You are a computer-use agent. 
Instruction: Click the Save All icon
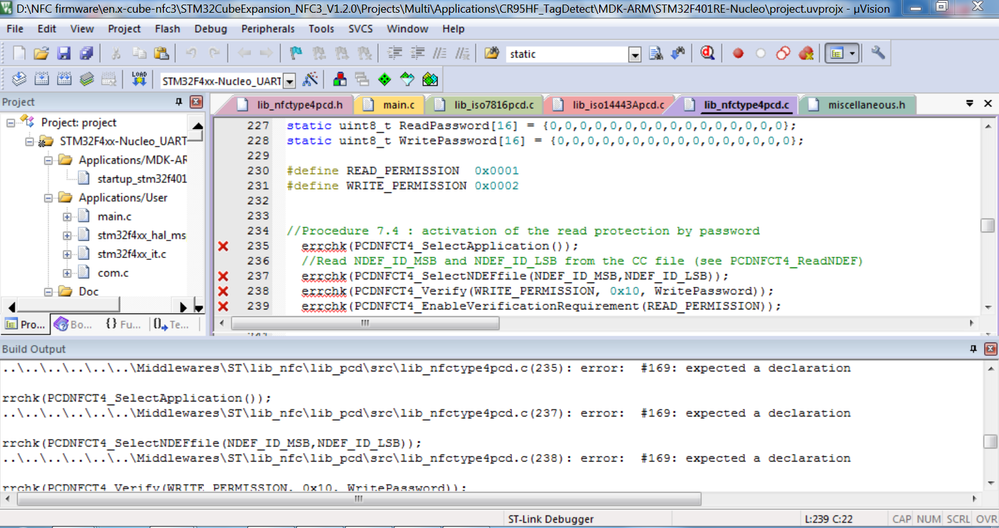(87, 54)
